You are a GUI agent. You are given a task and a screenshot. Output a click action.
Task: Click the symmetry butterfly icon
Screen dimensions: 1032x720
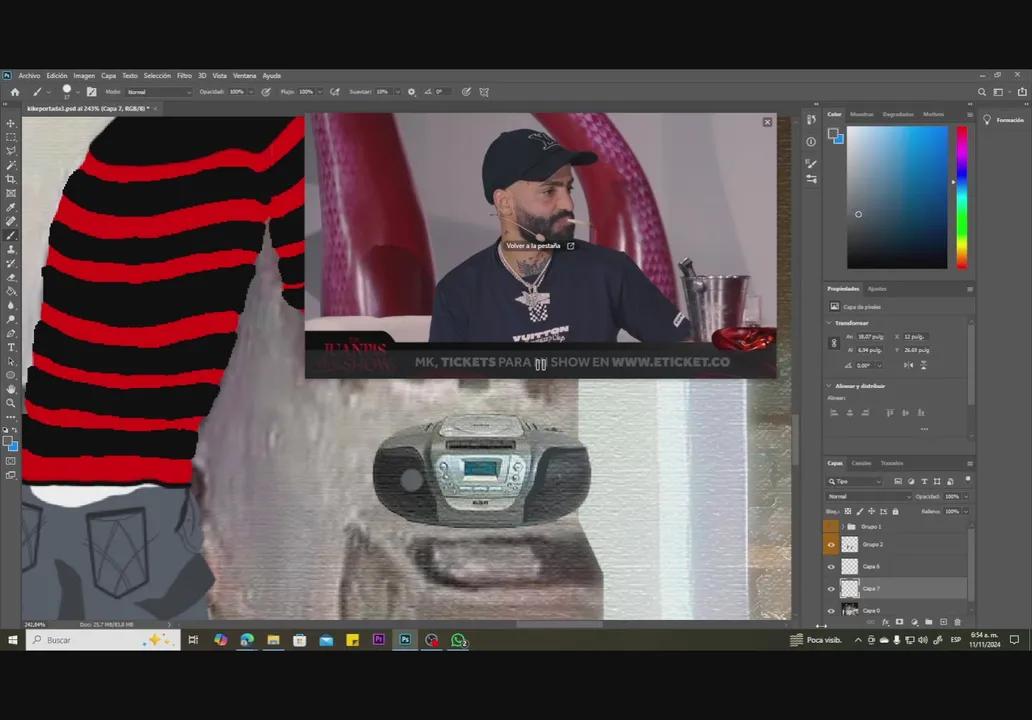[x=484, y=92]
